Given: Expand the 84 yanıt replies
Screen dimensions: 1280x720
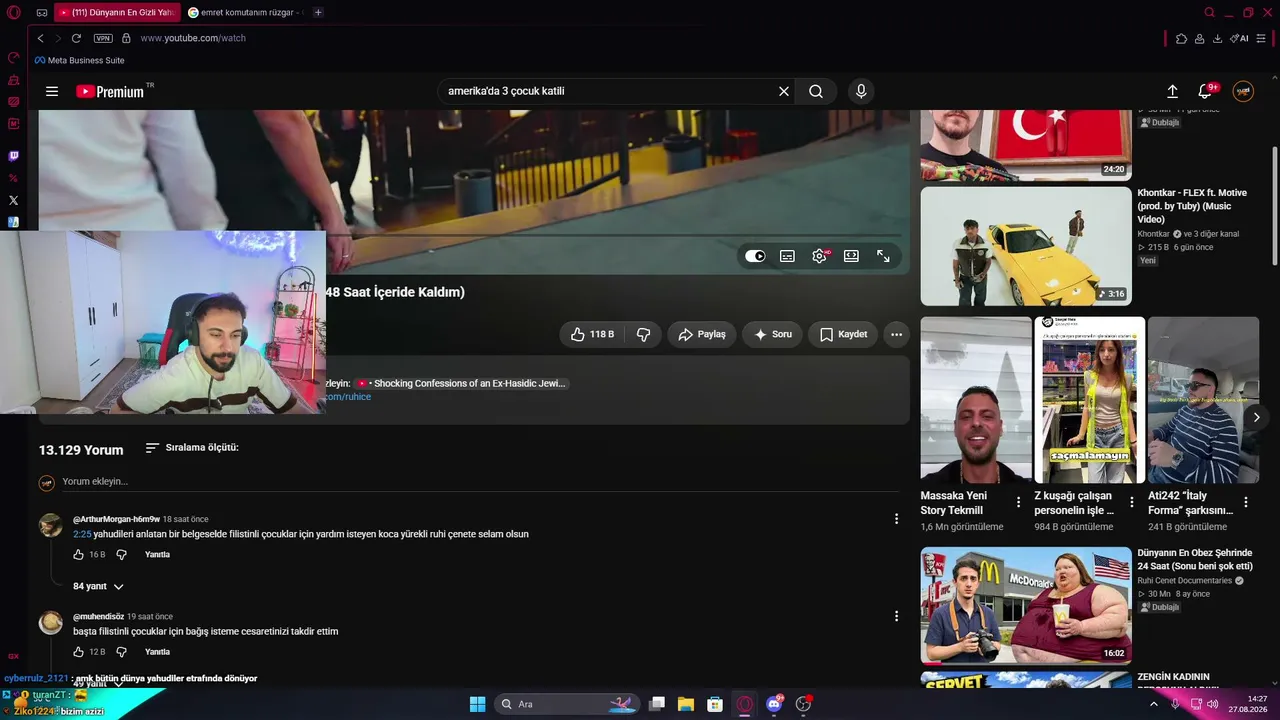Looking at the screenshot, I should point(98,586).
